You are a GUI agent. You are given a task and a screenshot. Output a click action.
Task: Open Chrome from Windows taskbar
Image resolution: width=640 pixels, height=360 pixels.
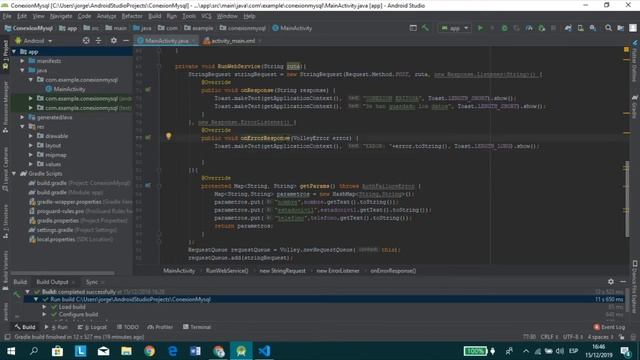point(149,351)
